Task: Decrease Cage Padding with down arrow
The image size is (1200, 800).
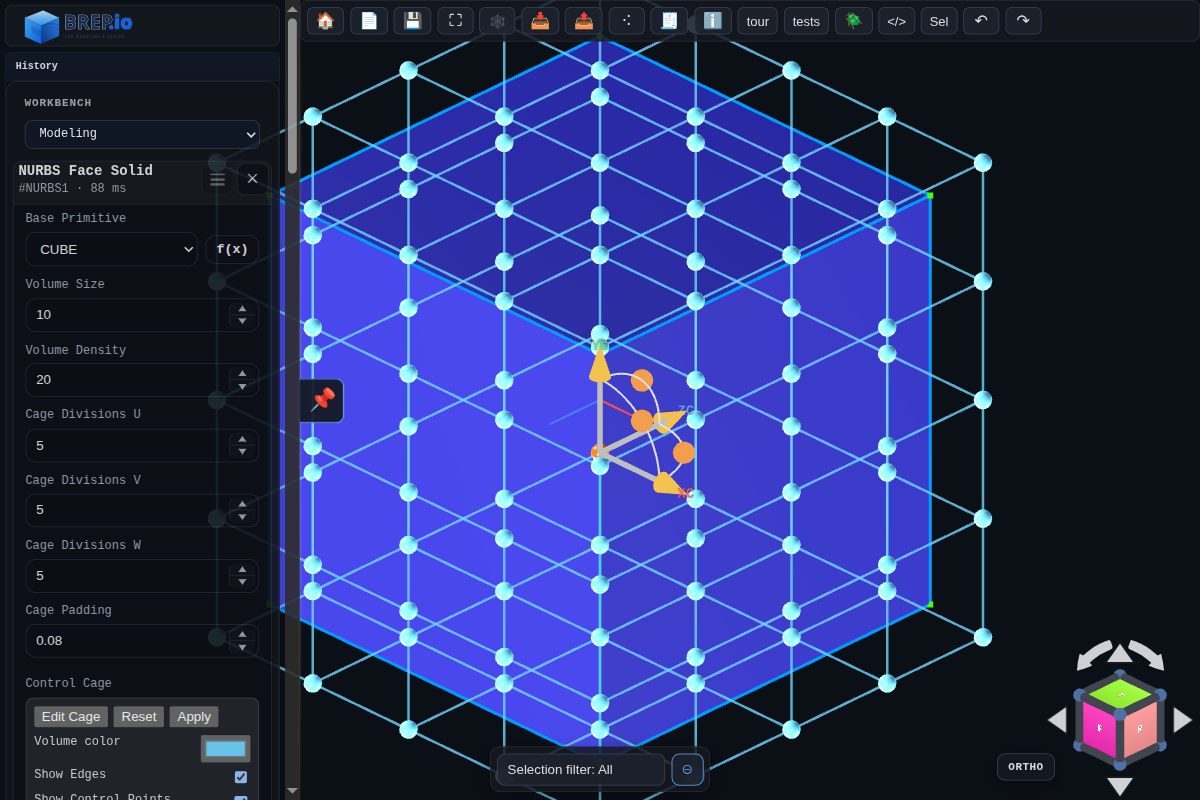Action: tap(242, 647)
